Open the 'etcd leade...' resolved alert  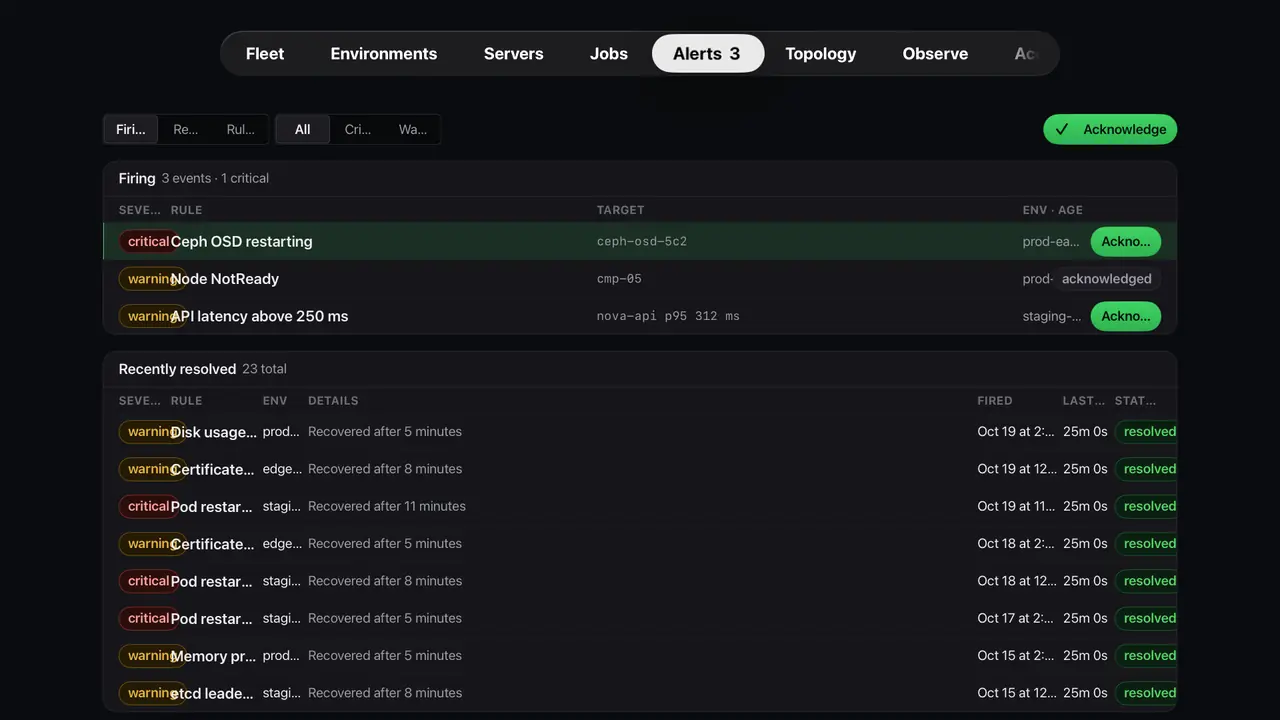(212, 693)
